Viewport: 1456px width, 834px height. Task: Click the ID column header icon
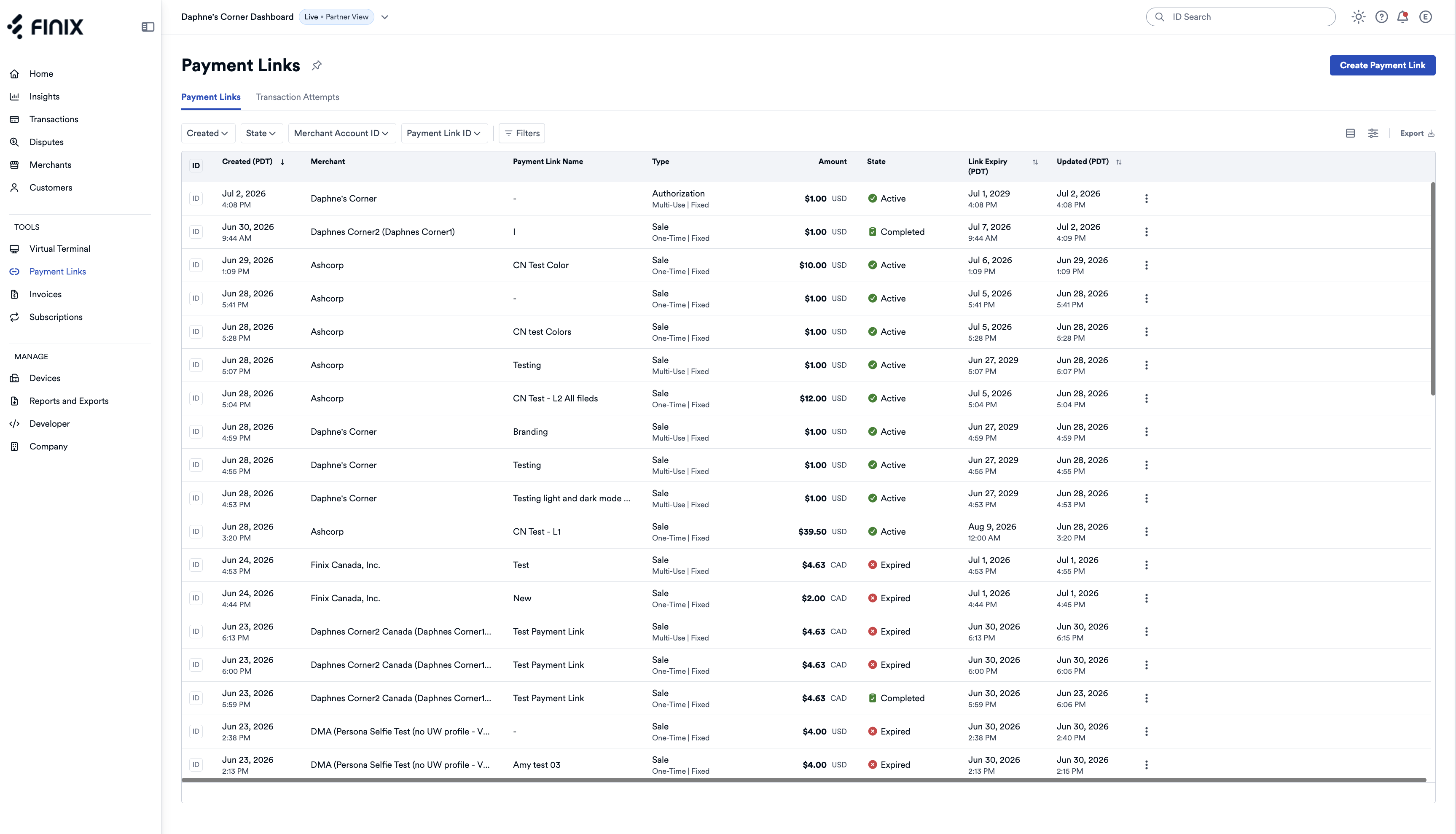196,166
